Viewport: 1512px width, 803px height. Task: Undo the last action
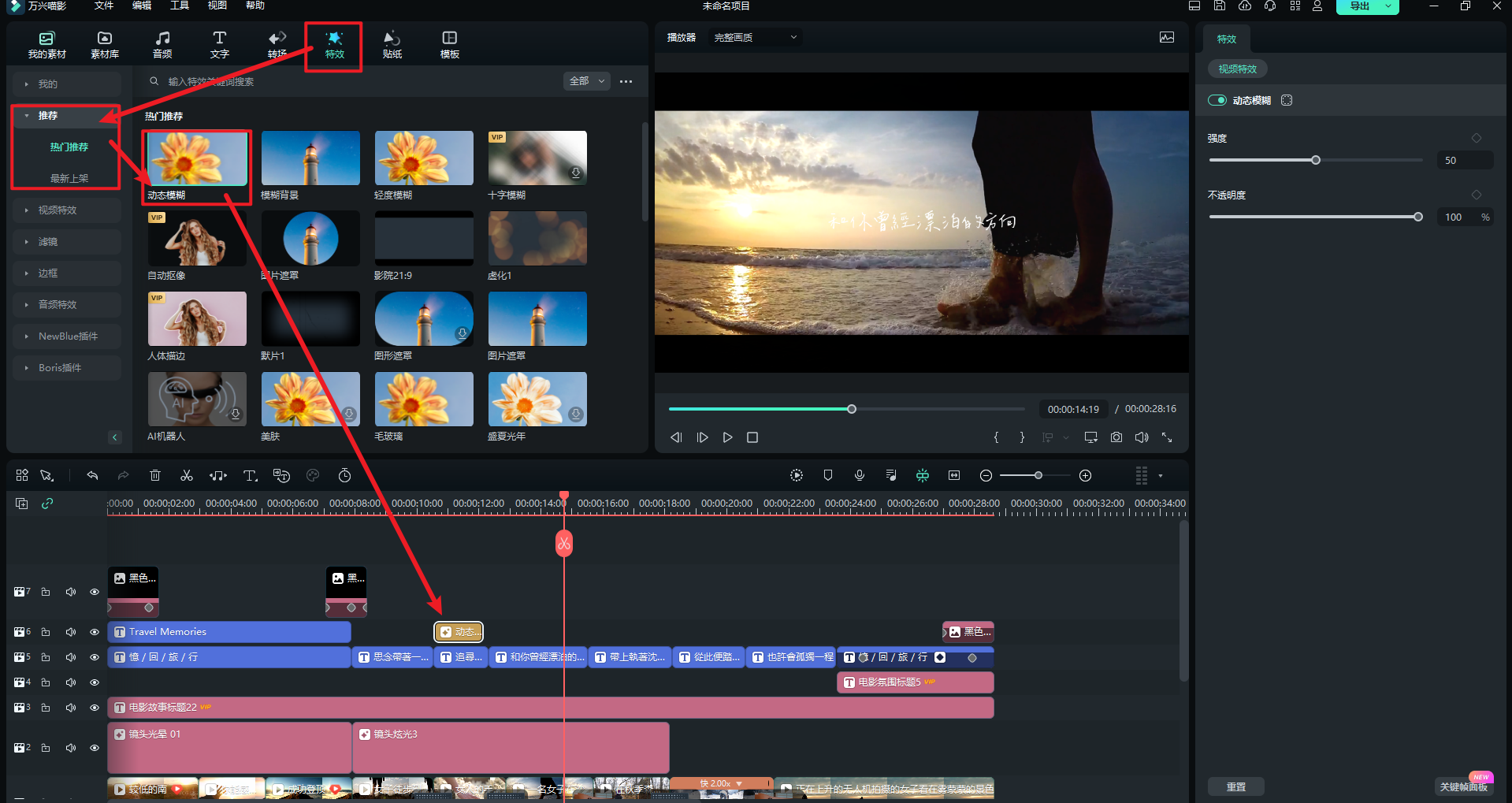92,475
